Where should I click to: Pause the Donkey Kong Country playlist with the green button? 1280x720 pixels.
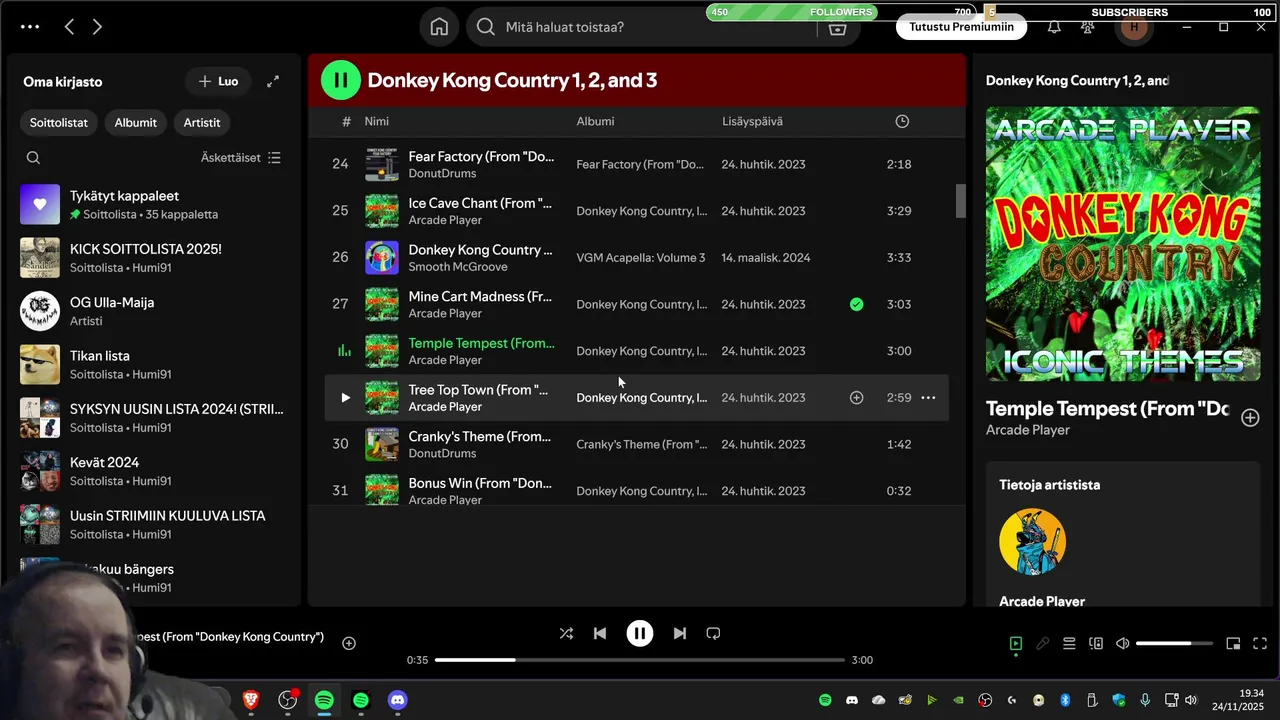click(x=341, y=80)
